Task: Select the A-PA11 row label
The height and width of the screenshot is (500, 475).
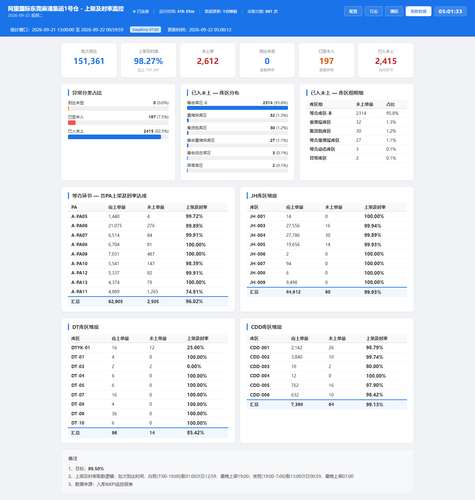Action: point(79,292)
